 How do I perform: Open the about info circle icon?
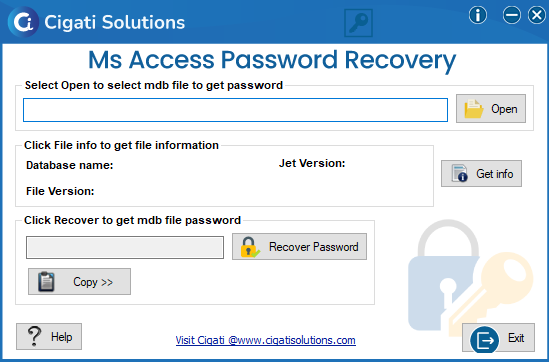pyautogui.click(x=478, y=15)
